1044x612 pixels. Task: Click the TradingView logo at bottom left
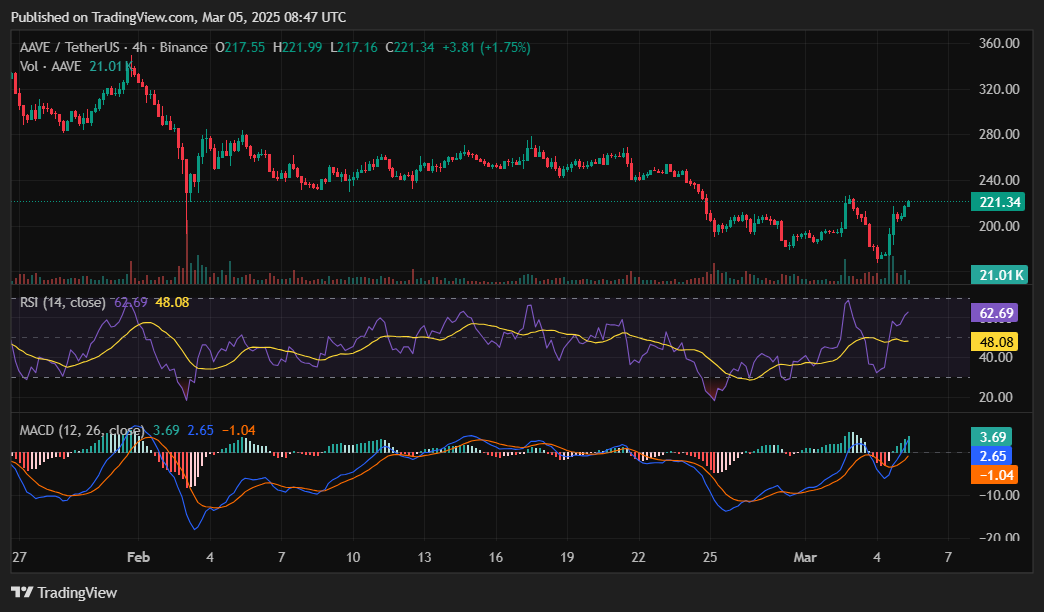pyautogui.click(x=60, y=592)
